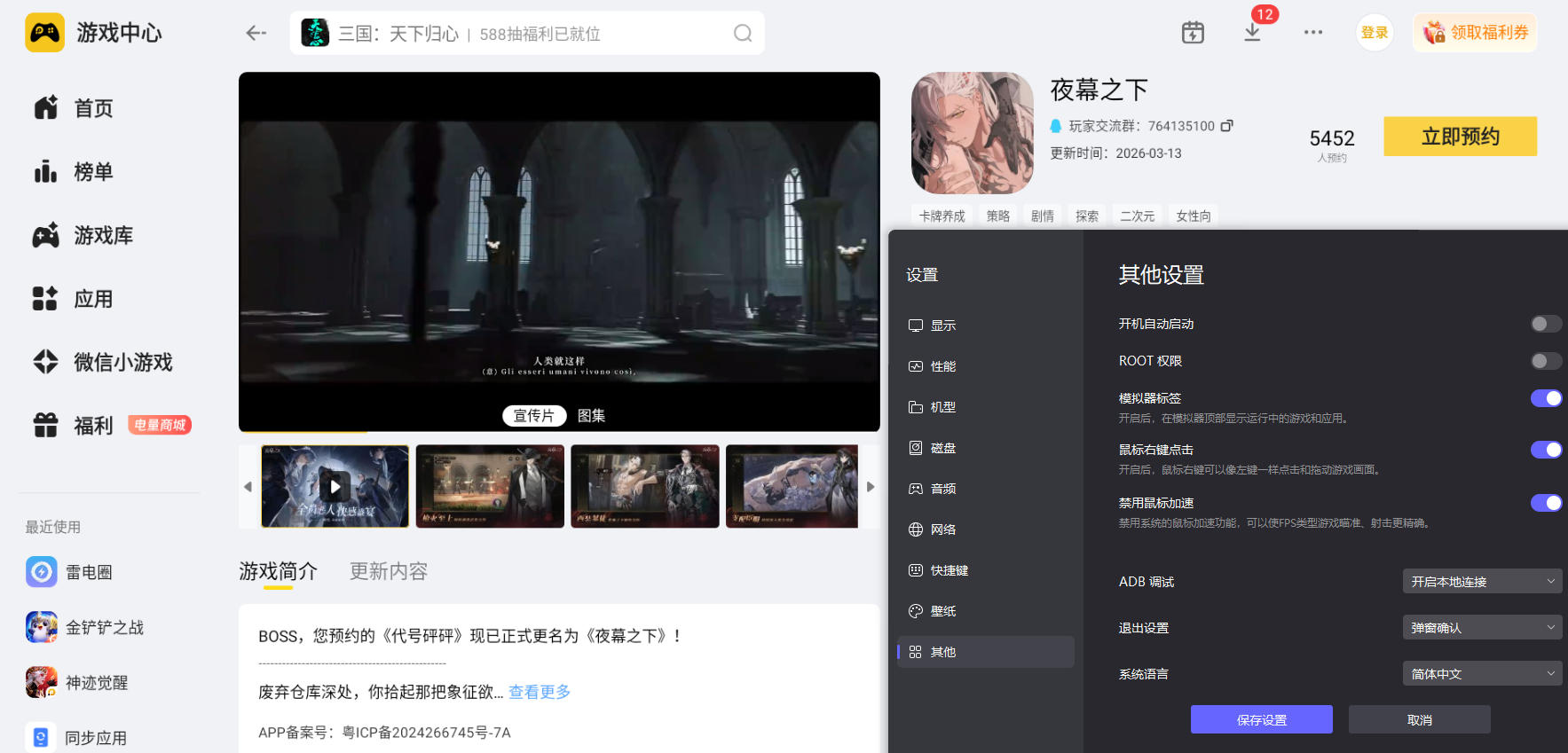This screenshot has width=1568, height=753.
Task: Click the back arrow icon
Action: pyautogui.click(x=256, y=33)
